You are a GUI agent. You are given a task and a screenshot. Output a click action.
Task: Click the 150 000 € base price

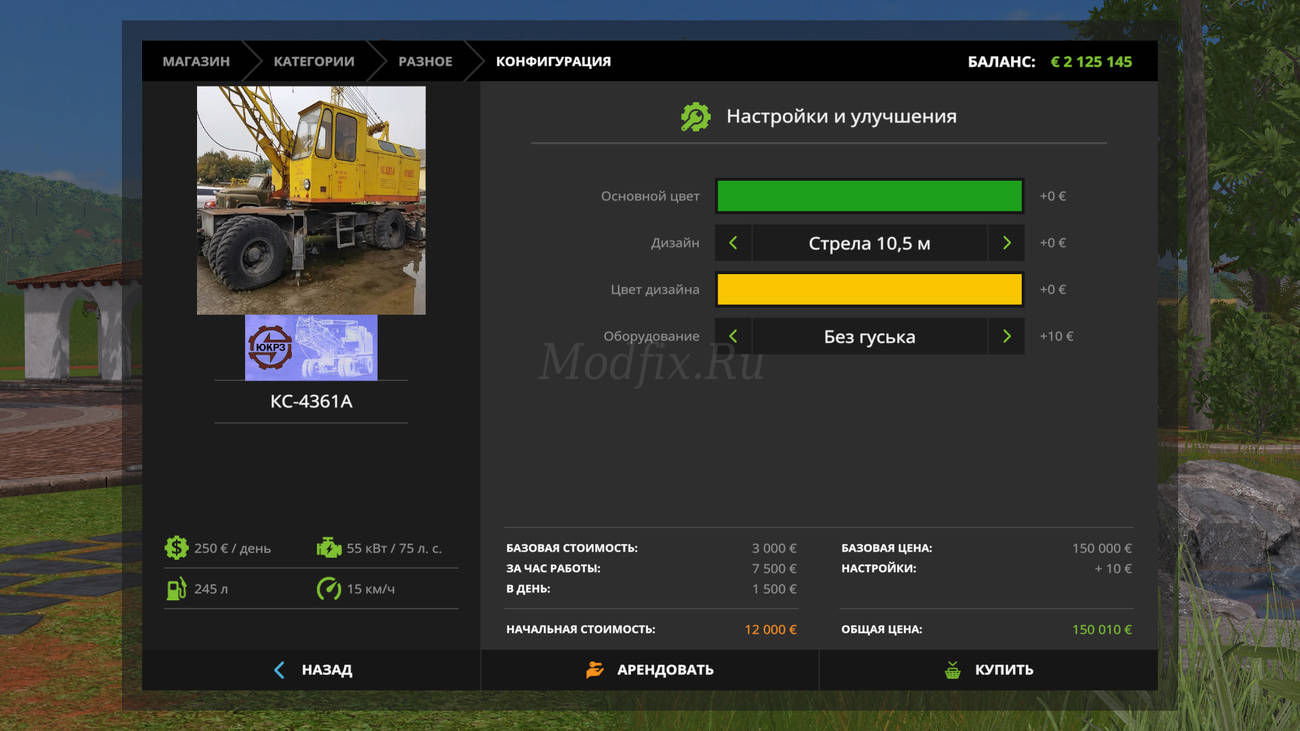1102,548
